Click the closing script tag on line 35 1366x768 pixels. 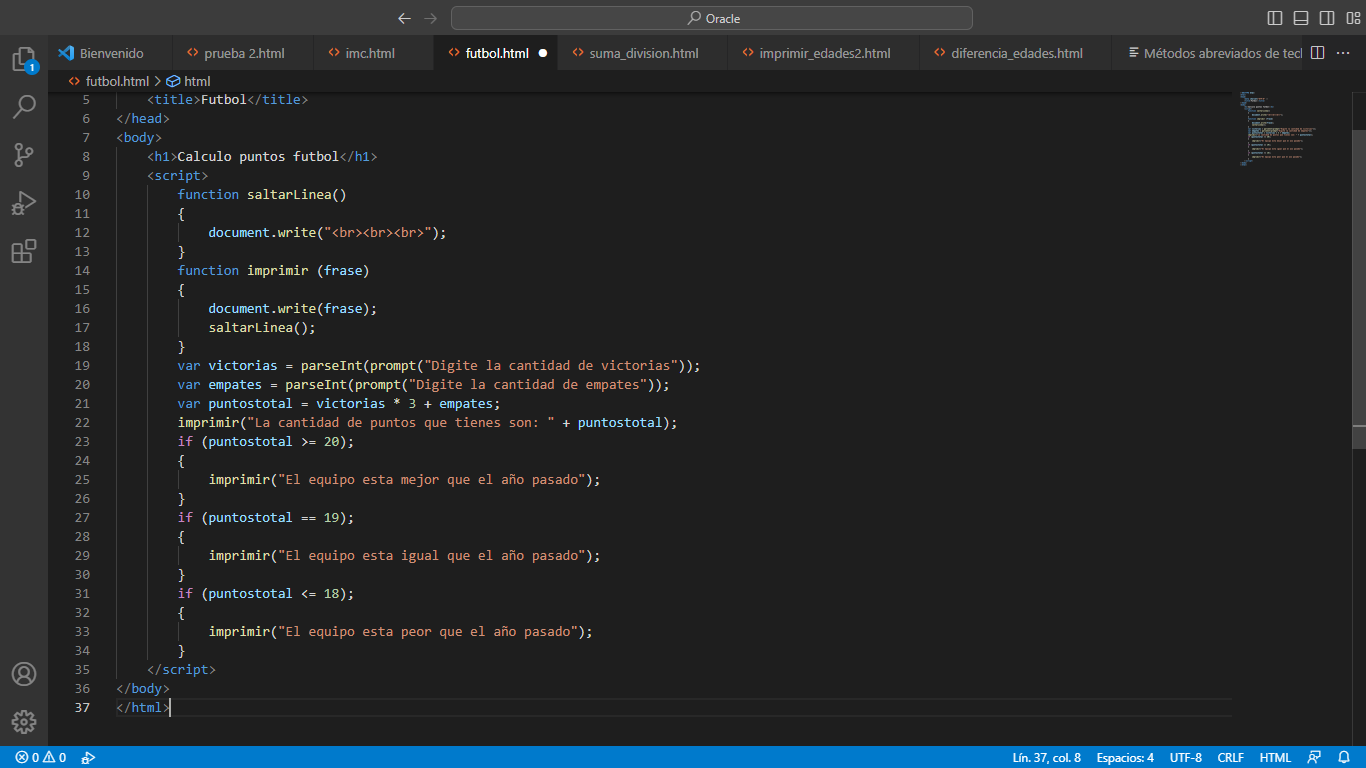(181, 669)
